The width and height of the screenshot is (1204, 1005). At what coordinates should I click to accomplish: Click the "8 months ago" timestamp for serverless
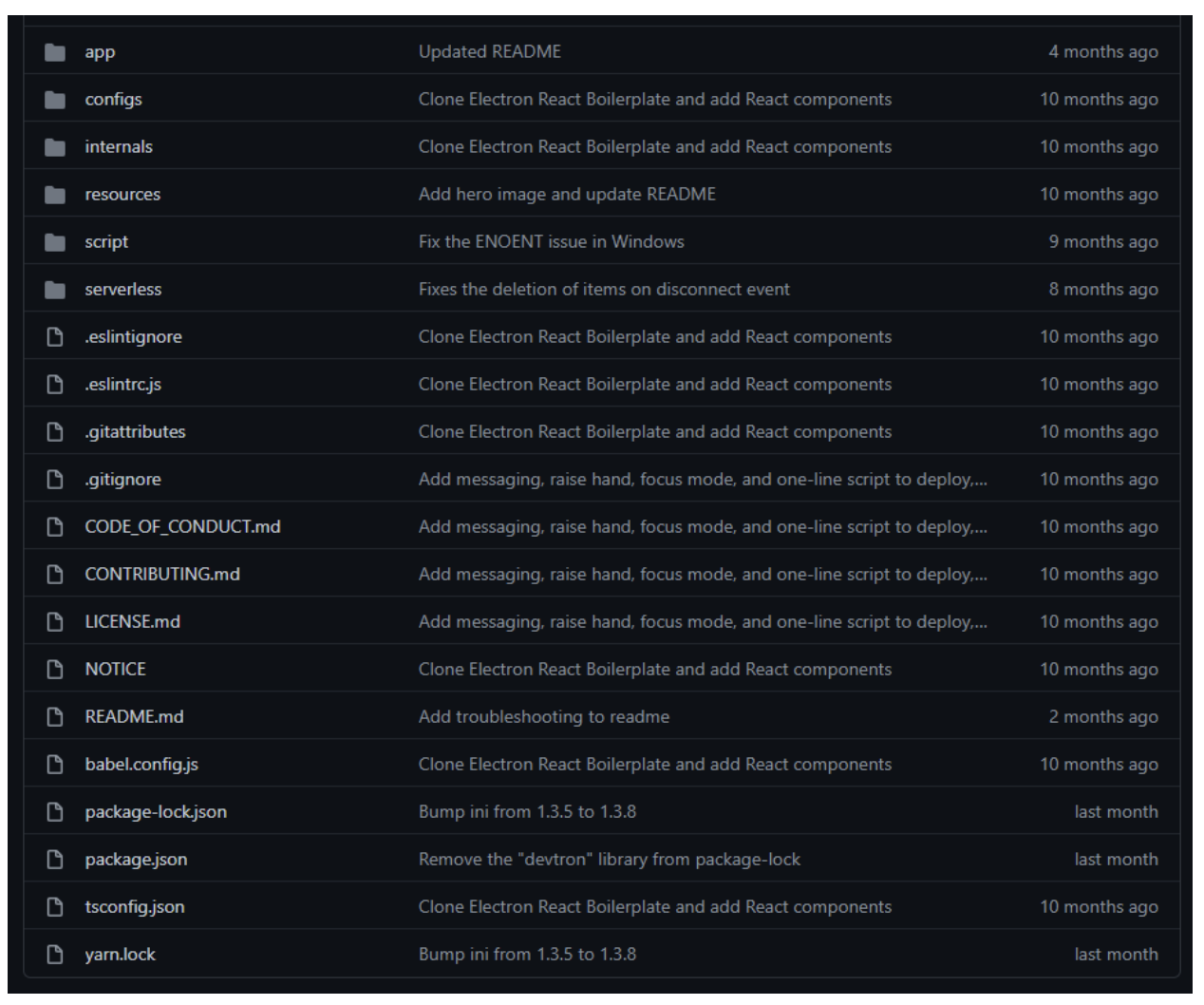[x=1102, y=290]
